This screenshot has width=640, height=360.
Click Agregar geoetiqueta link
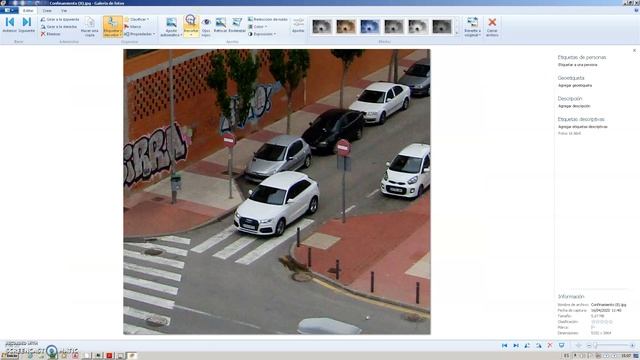575,85
